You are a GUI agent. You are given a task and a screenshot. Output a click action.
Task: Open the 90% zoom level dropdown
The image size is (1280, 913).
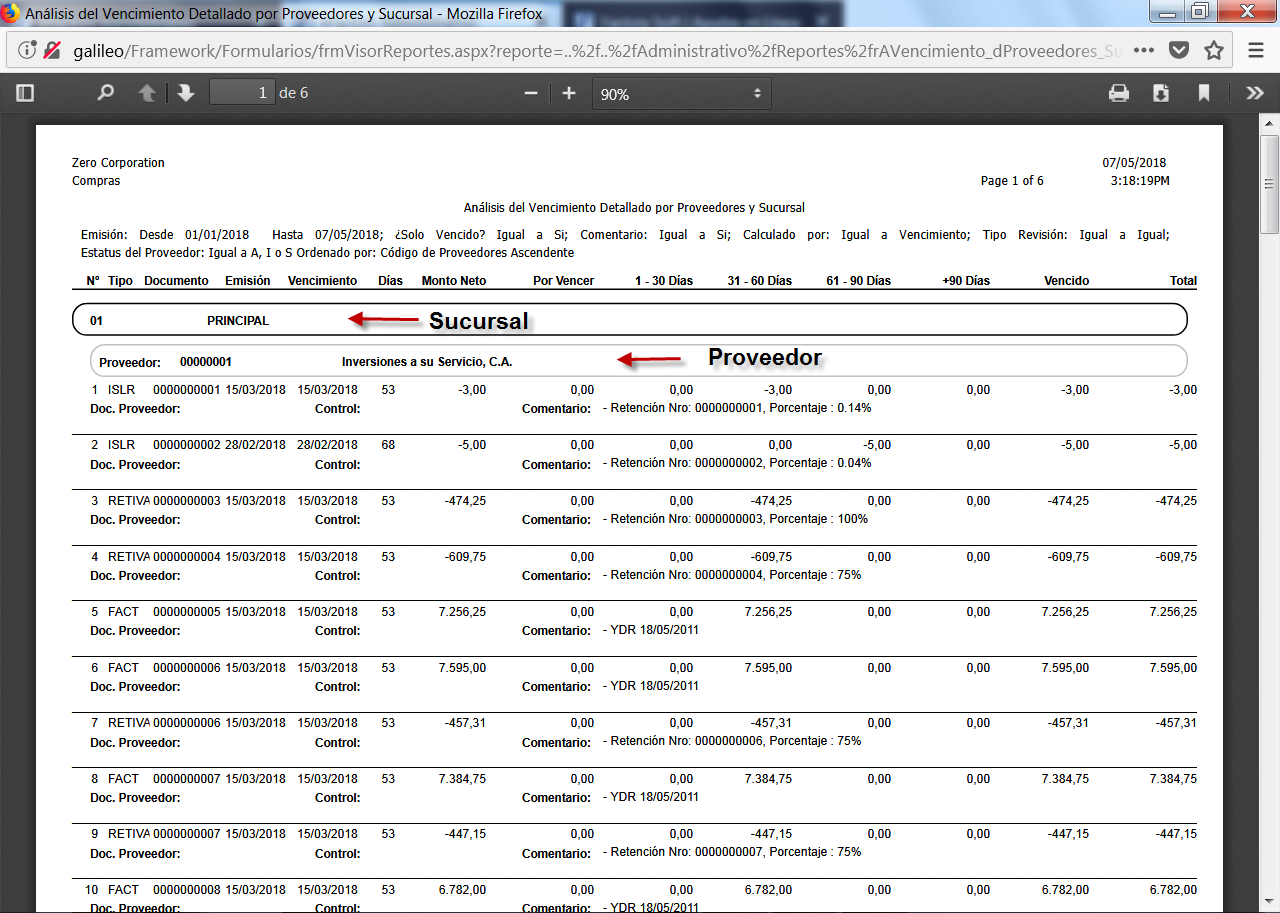click(681, 94)
